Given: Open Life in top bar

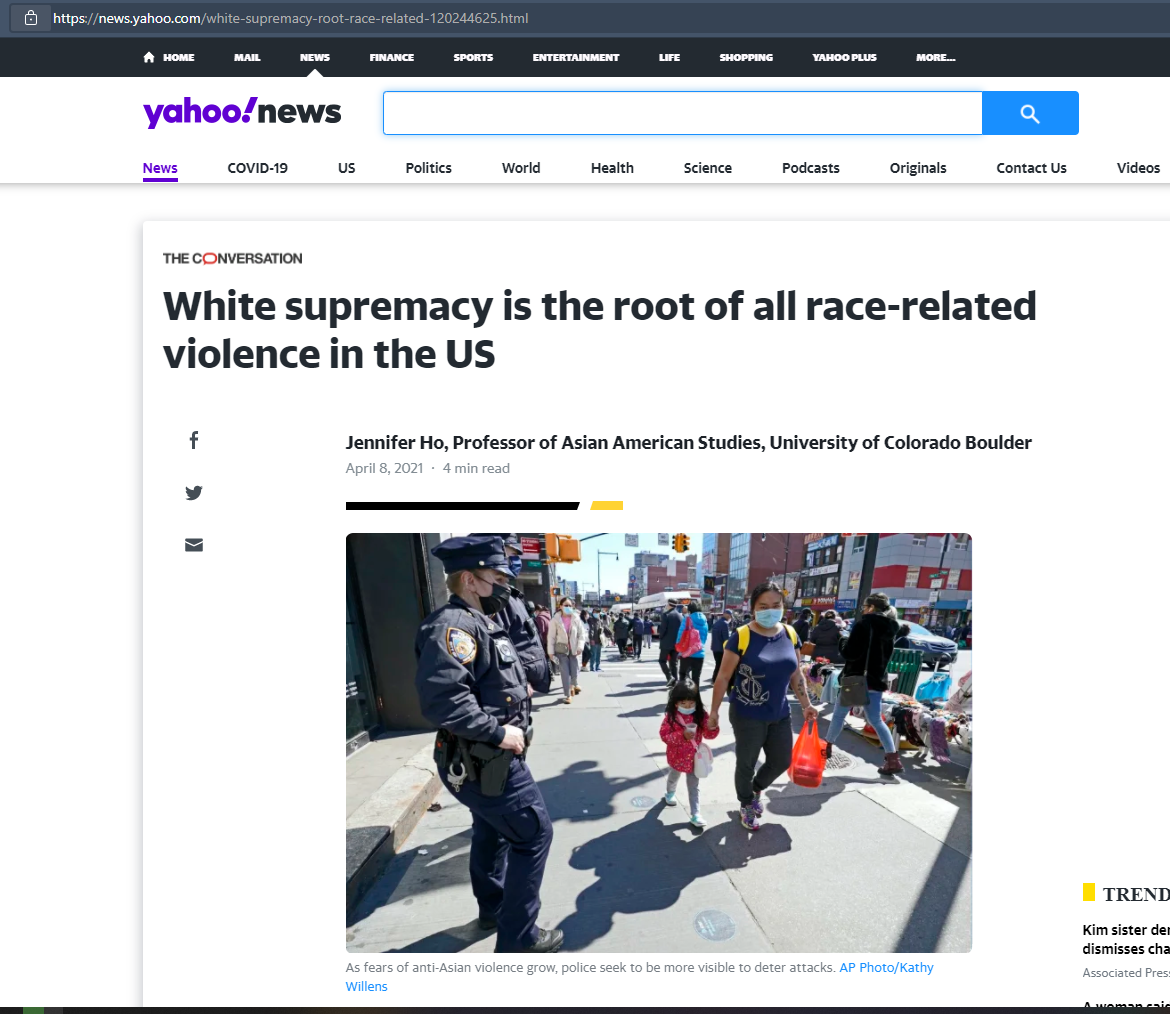Looking at the screenshot, I should click(669, 57).
